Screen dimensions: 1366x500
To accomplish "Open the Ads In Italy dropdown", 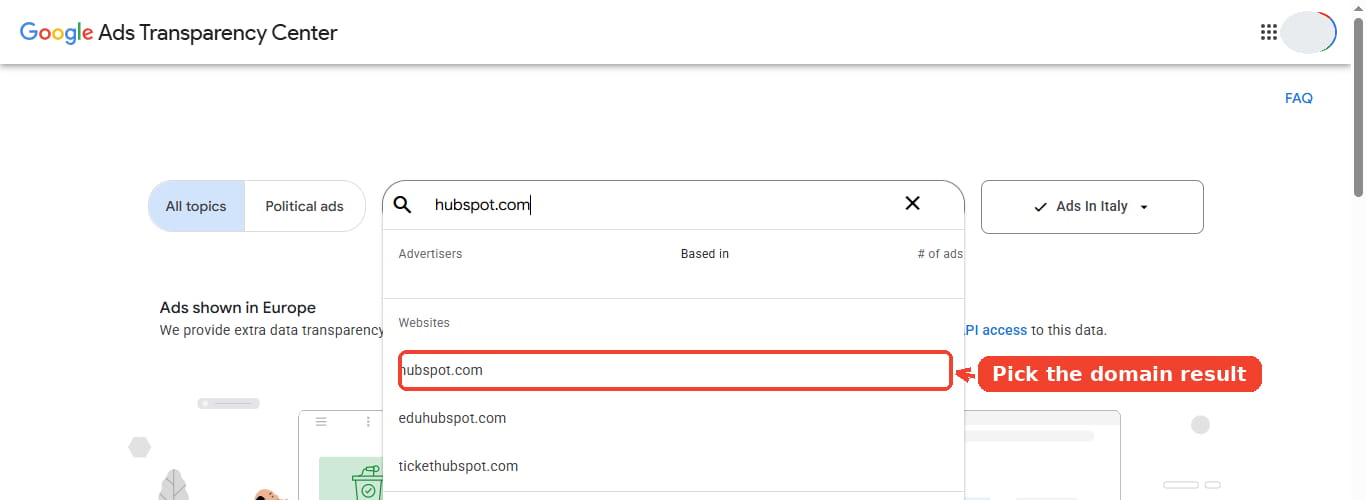I will coord(1092,206).
